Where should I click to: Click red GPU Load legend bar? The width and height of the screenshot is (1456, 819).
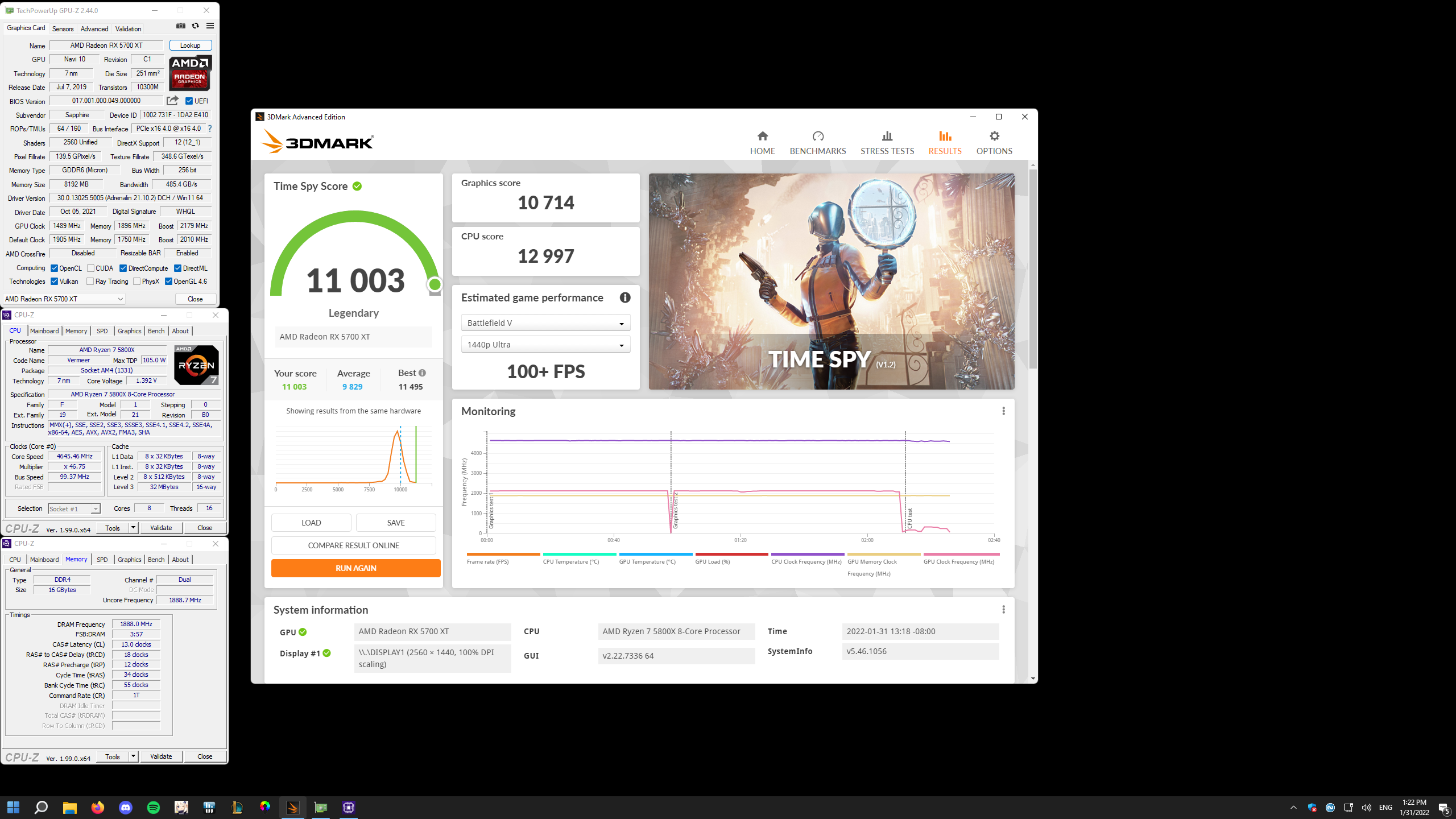coord(731,554)
